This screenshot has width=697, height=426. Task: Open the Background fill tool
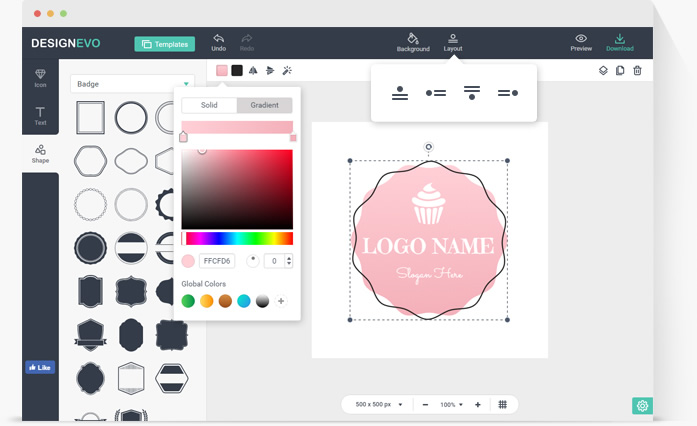click(x=413, y=40)
